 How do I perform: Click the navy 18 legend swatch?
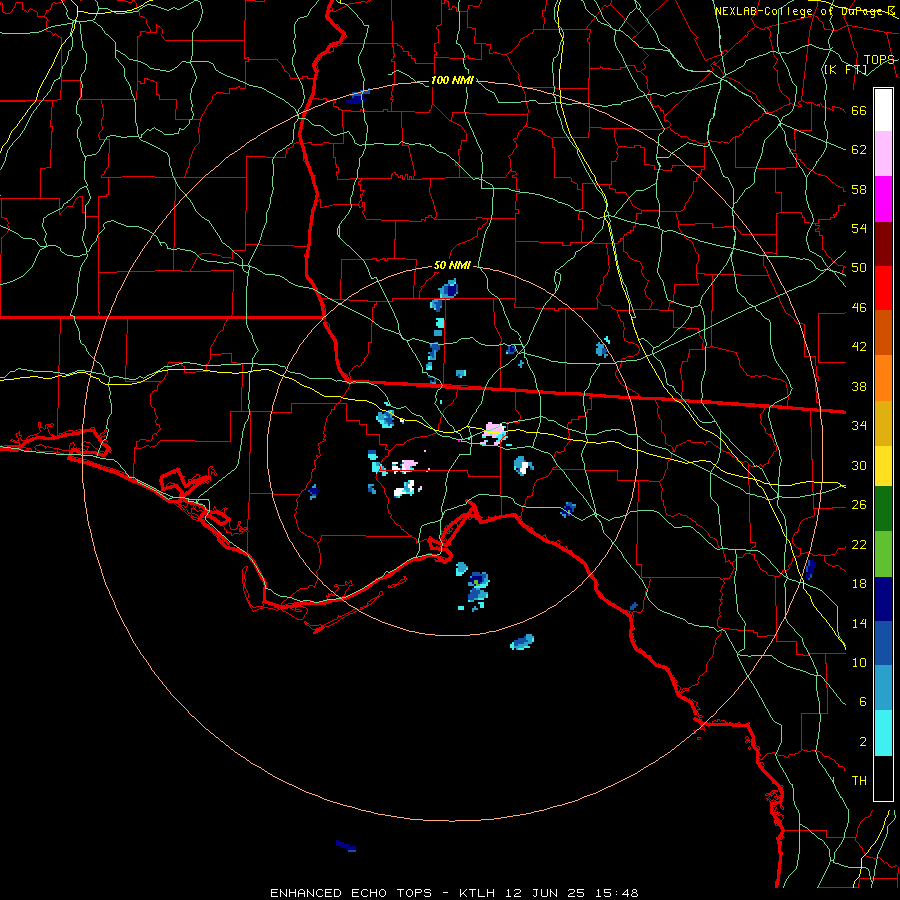coord(883,599)
